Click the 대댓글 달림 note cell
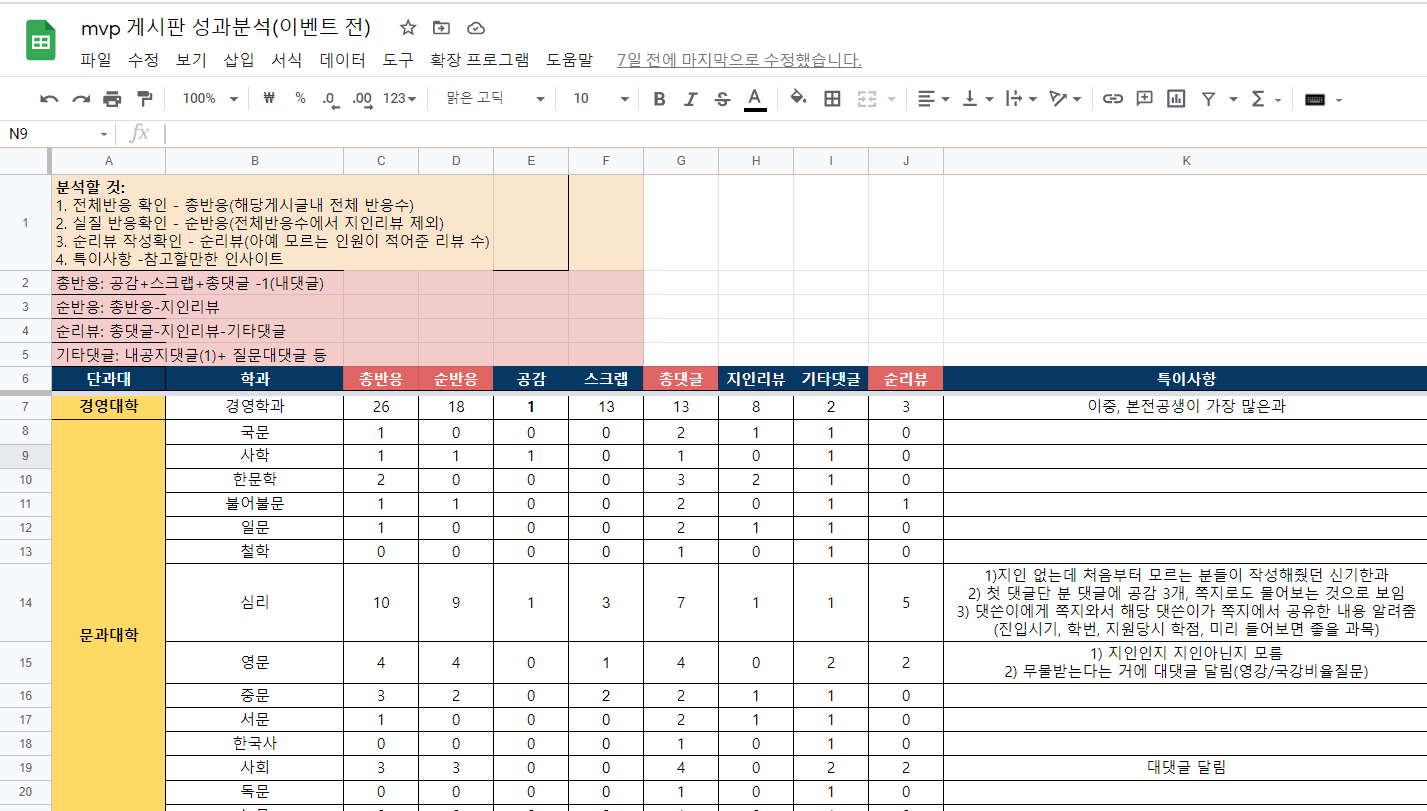The image size is (1427, 811). tap(1185, 767)
